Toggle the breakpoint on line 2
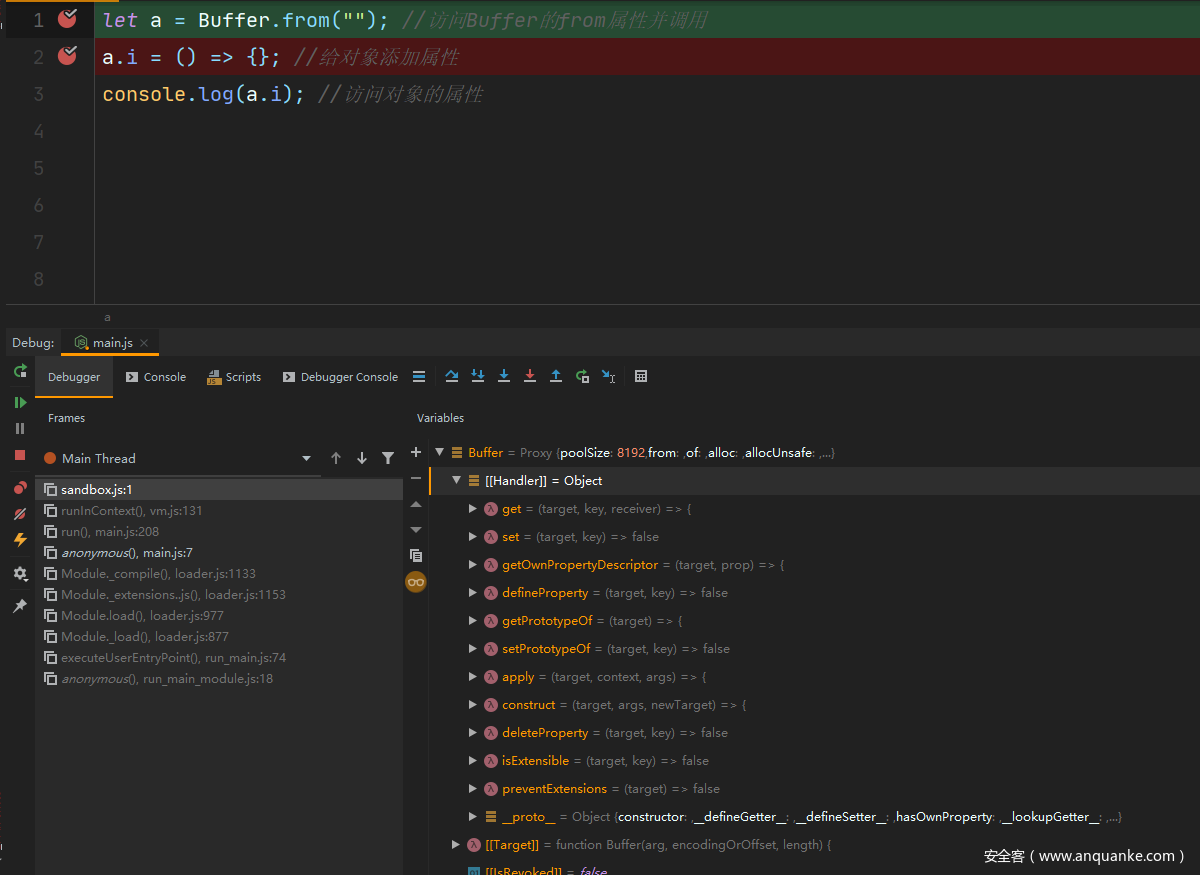This screenshot has width=1200, height=875. 67,56
